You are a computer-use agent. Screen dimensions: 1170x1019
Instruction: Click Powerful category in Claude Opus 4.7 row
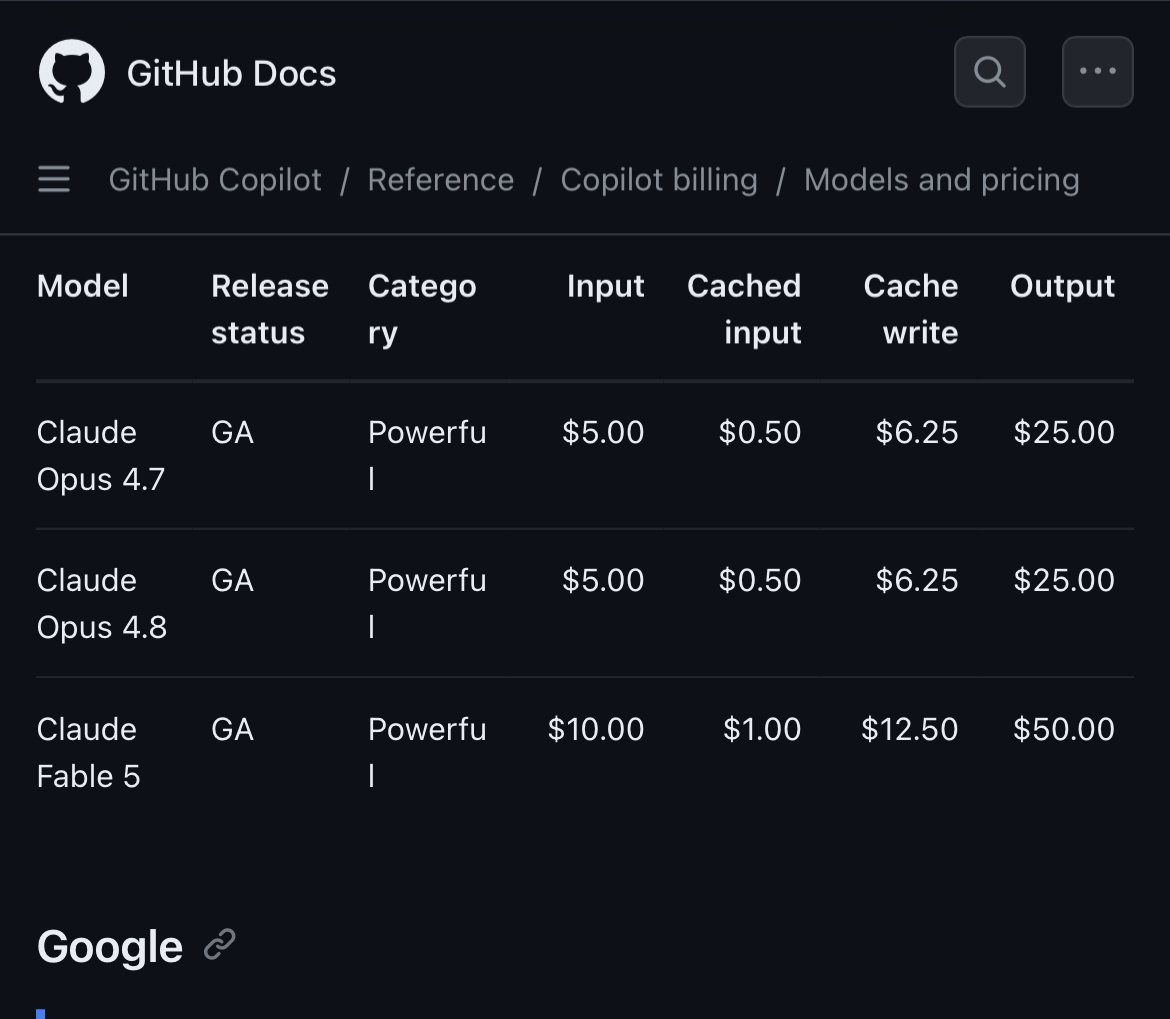coord(427,454)
